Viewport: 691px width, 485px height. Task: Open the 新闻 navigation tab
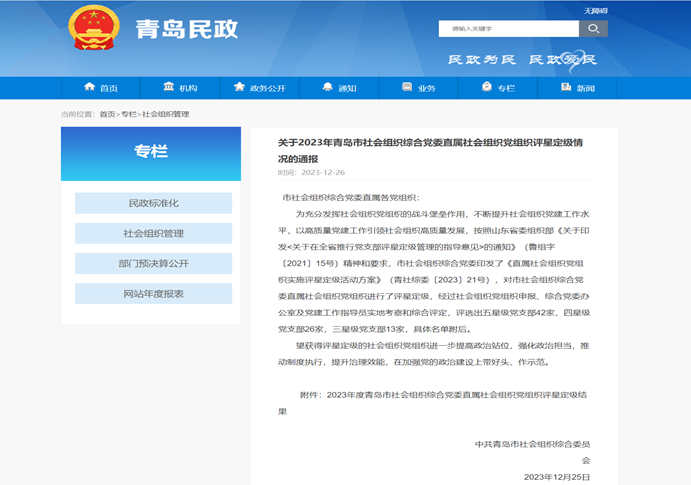tap(577, 88)
